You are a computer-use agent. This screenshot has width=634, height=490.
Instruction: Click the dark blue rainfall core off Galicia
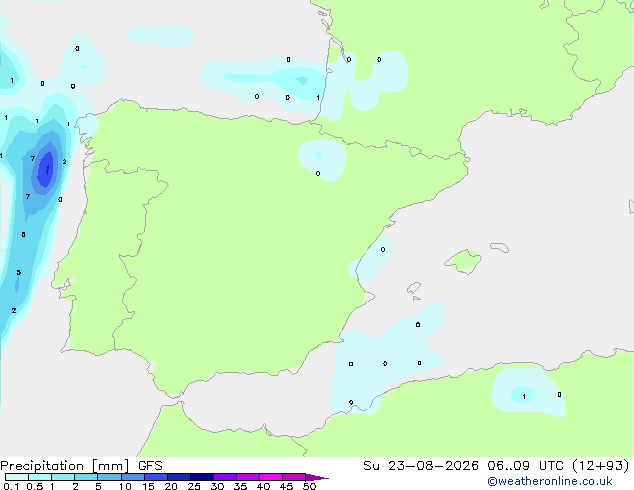point(46,169)
